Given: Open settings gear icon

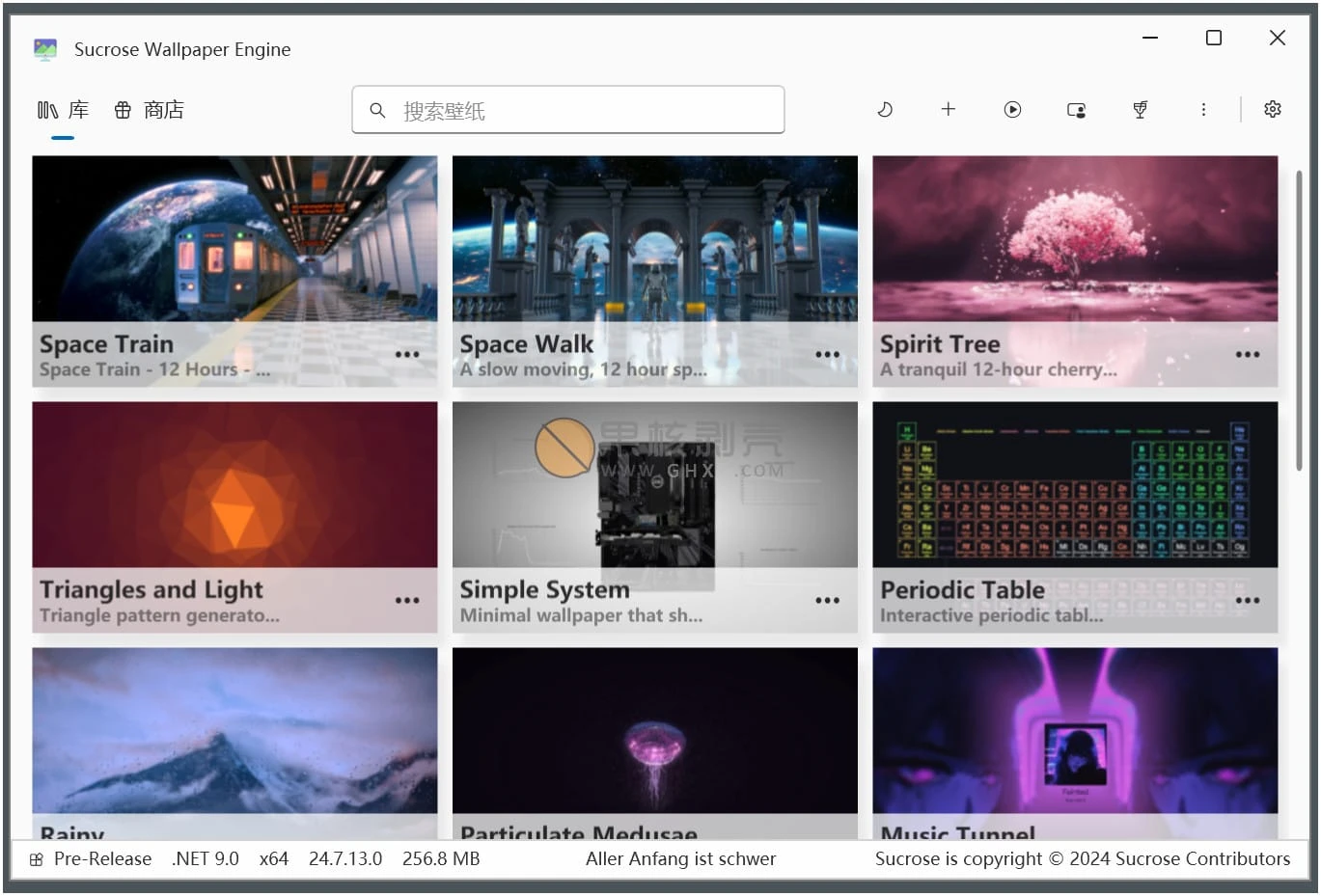Looking at the screenshot, I should [x=1273, y=110].
